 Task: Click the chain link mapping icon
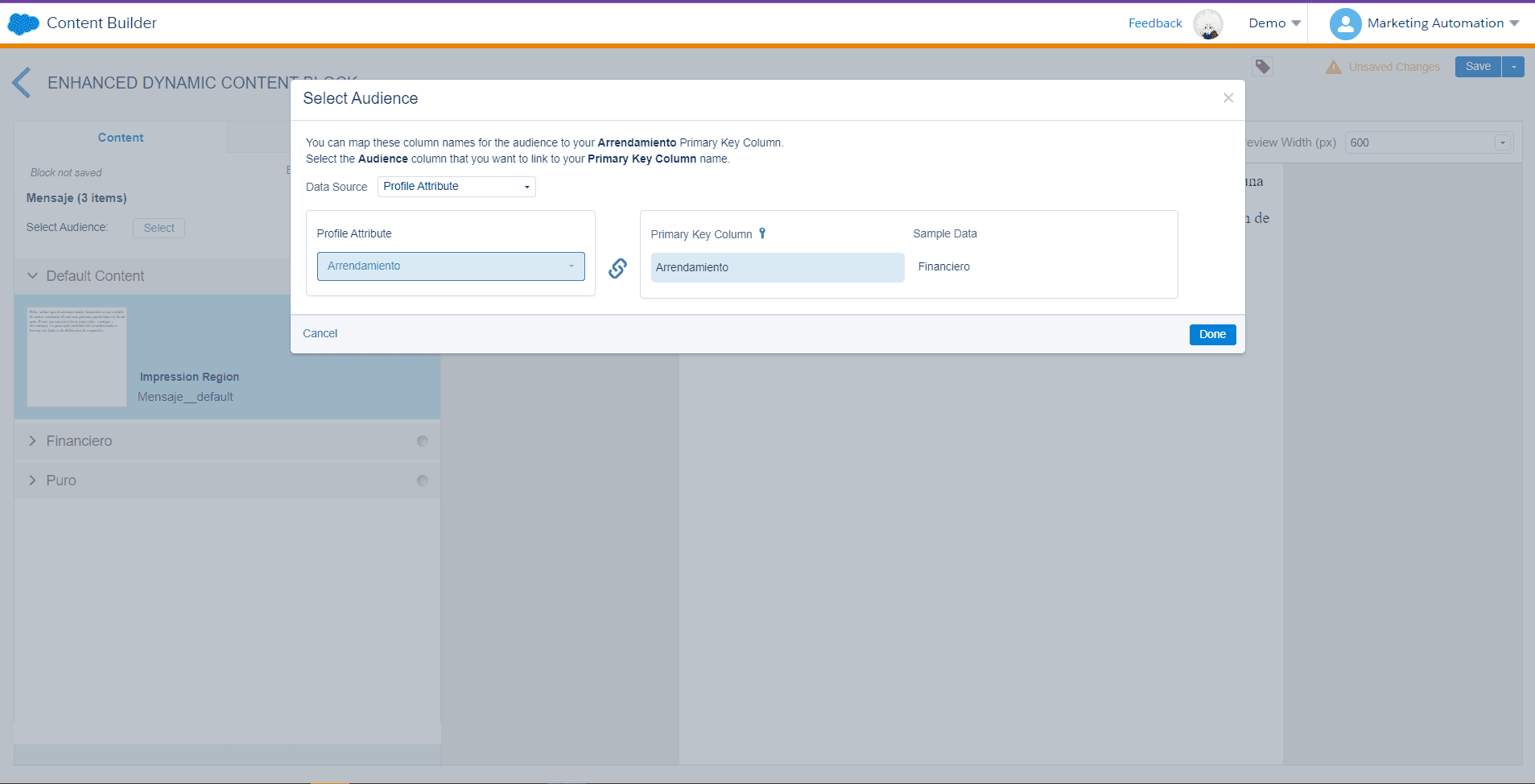pyautogui.click(x=617, y=268)
